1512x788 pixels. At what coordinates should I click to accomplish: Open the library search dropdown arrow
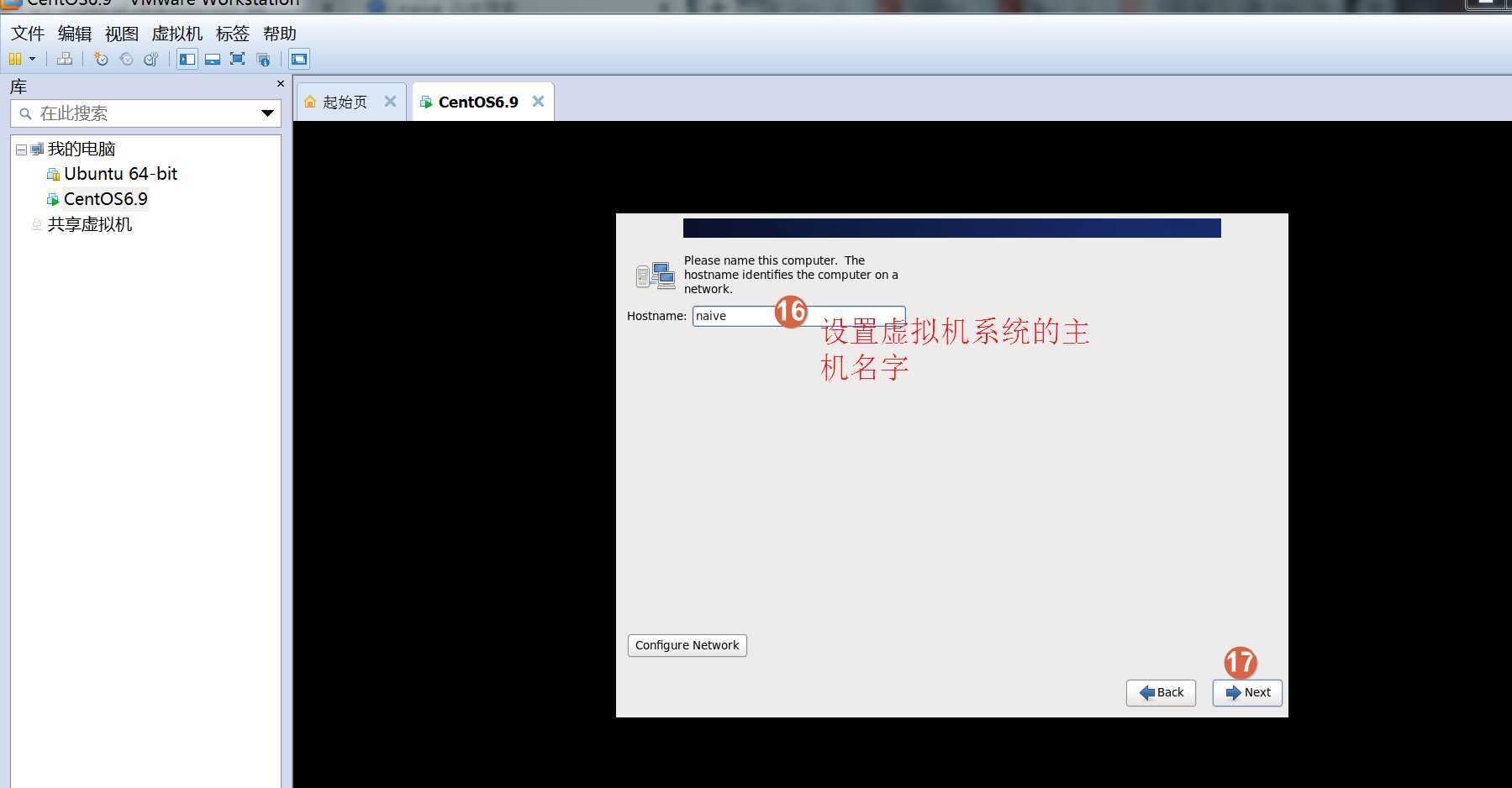click(x=267, y=113)
